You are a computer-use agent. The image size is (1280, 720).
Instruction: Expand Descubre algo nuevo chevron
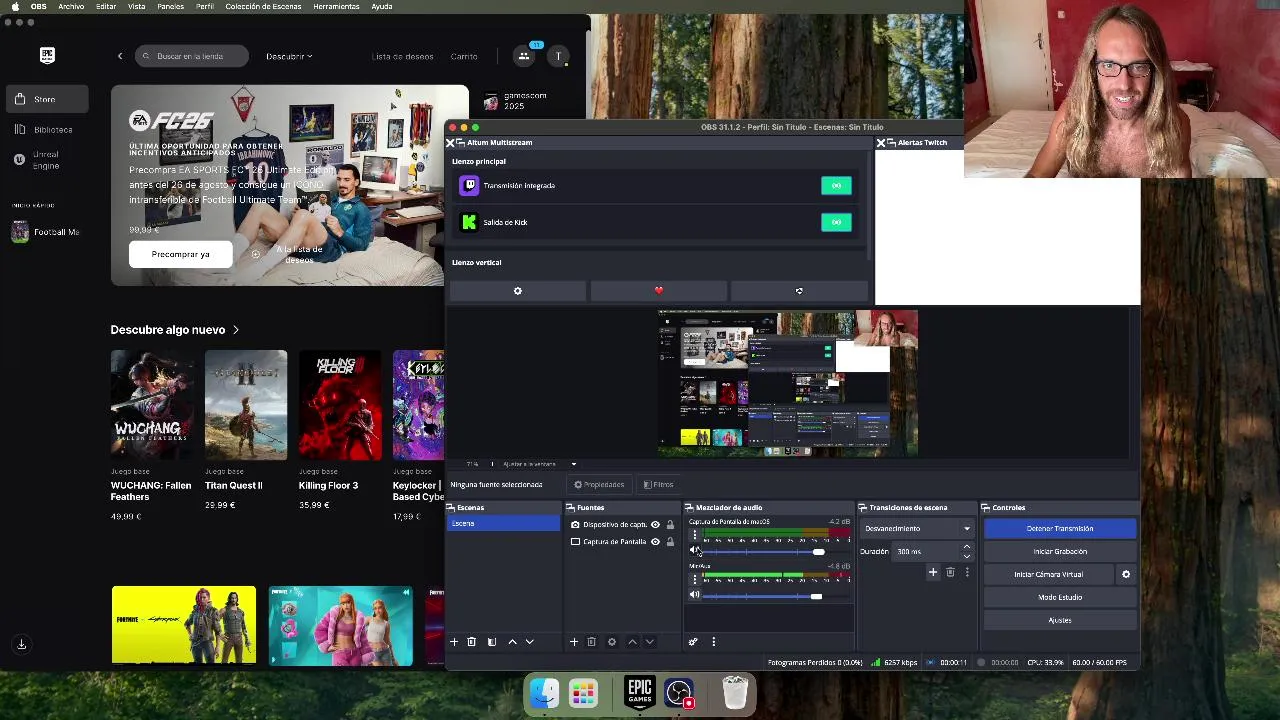coord(236,330)
